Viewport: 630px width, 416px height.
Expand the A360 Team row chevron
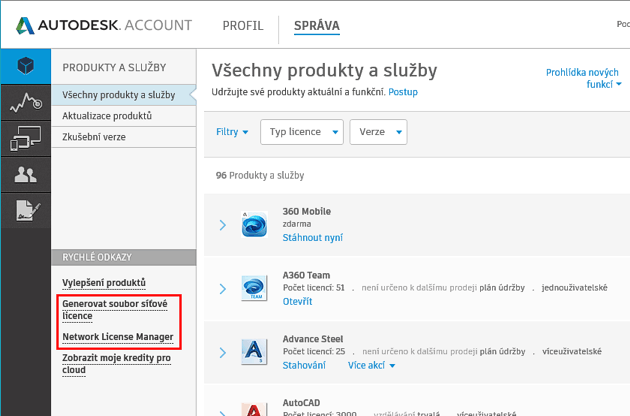[x=223, y=289]
